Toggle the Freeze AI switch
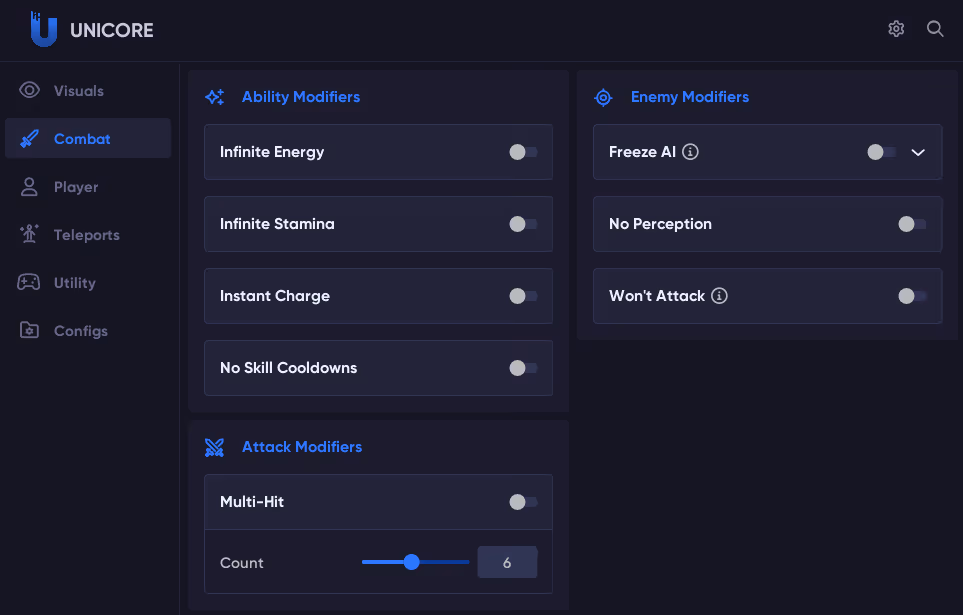The width and height of the screenshot is (963, 615). (881, 152)
